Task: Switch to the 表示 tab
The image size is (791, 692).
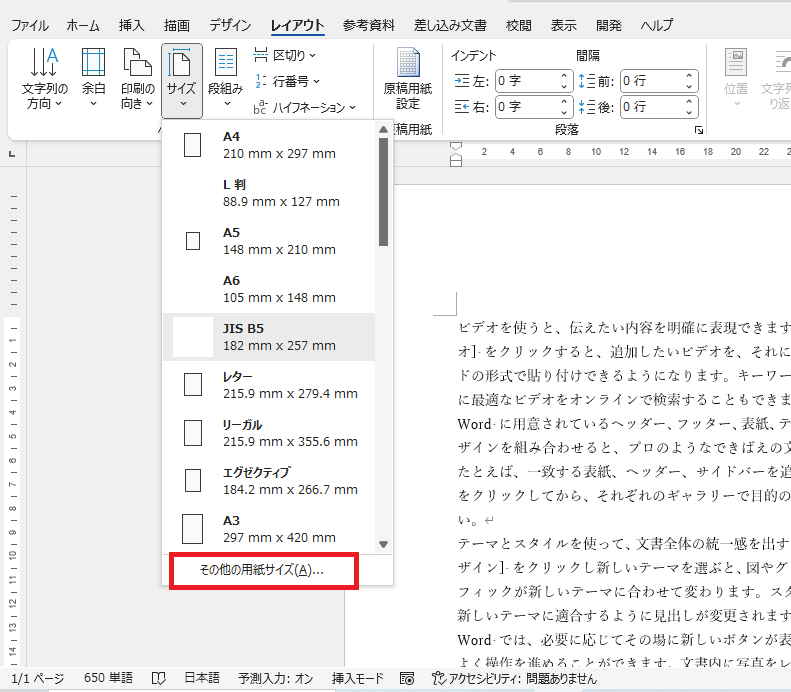Action: (x=563, y=25)
